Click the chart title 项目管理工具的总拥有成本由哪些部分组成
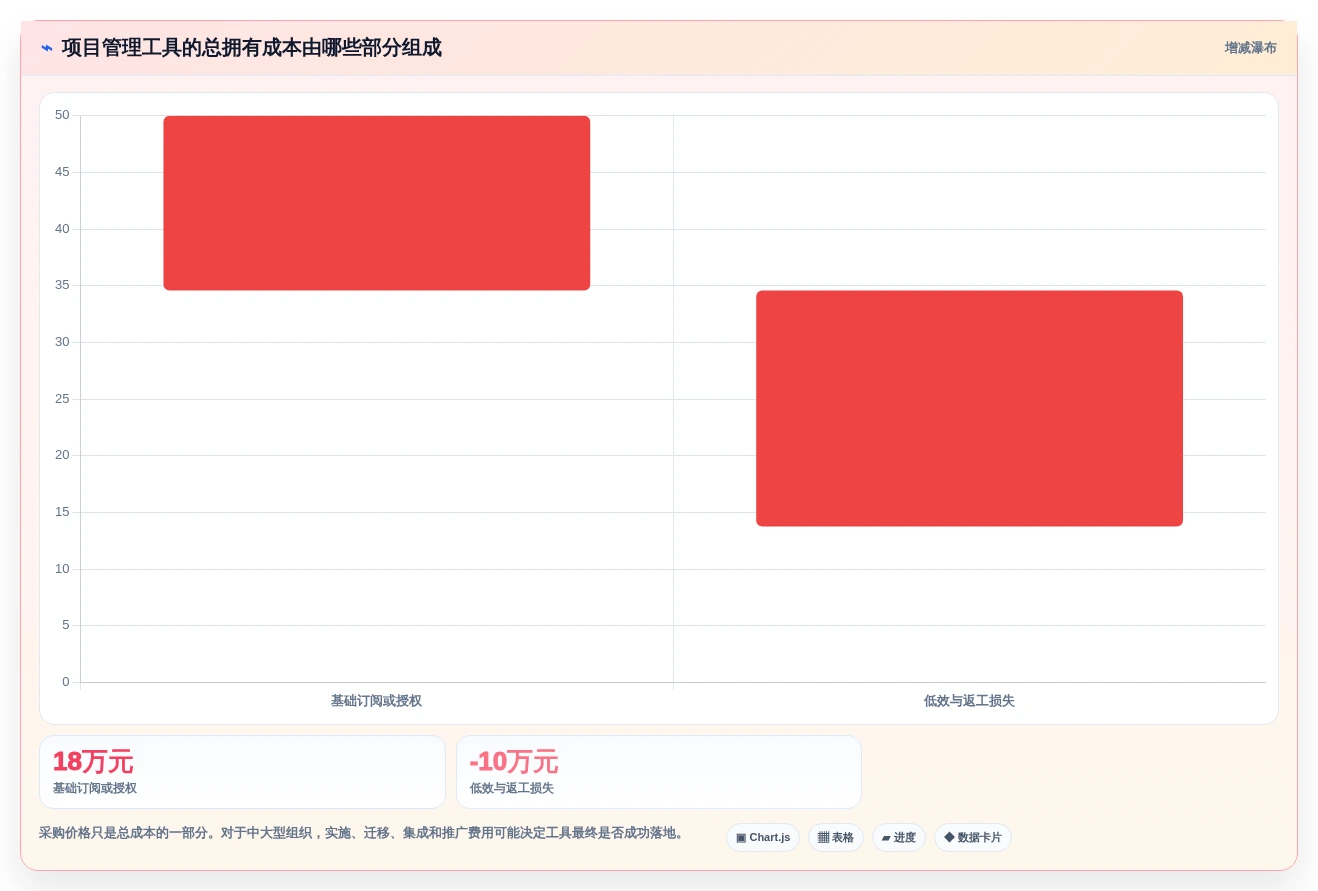 click(251, 48)
